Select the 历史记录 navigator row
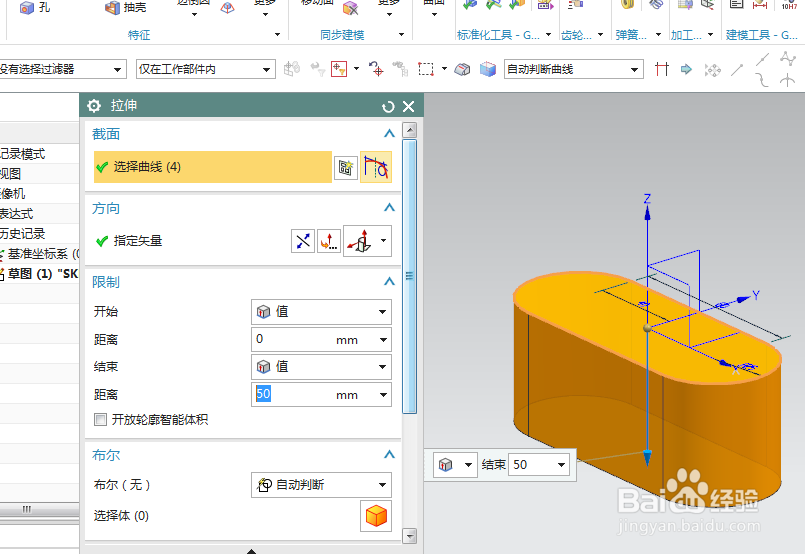The image size is (805, 554). click(39, 234)
